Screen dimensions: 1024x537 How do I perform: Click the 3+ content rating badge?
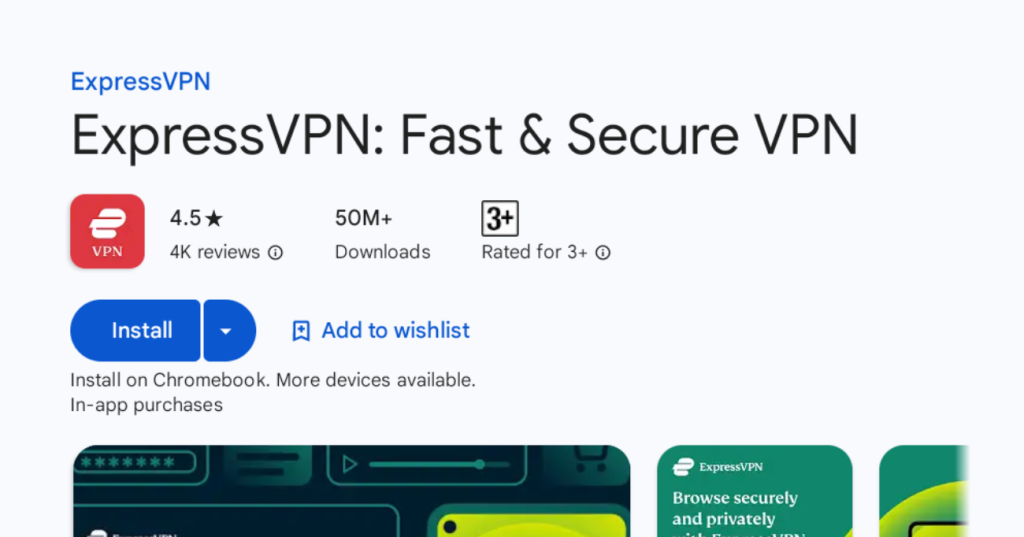tap(500, 218)
